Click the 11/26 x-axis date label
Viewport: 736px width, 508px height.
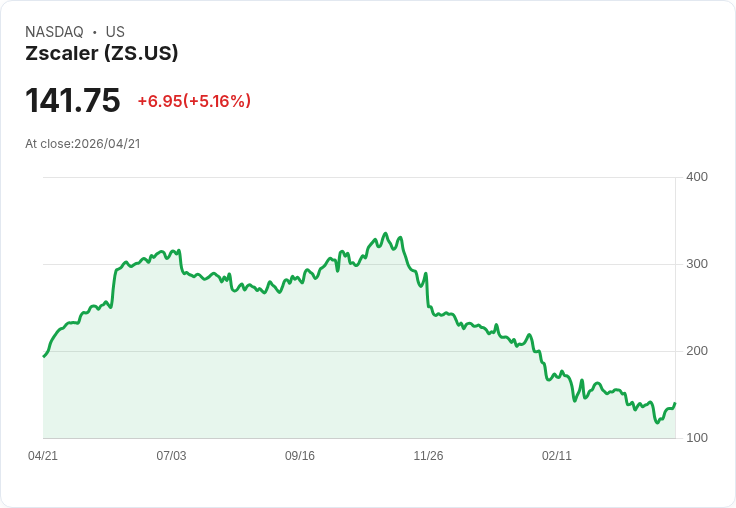point(428,456)
